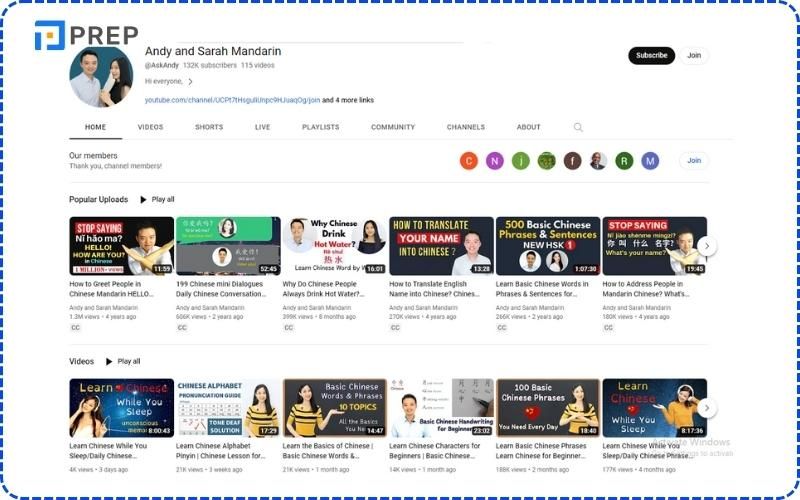Click purple member avatar letter N
800x500 pixels.
tap(494, 161)
